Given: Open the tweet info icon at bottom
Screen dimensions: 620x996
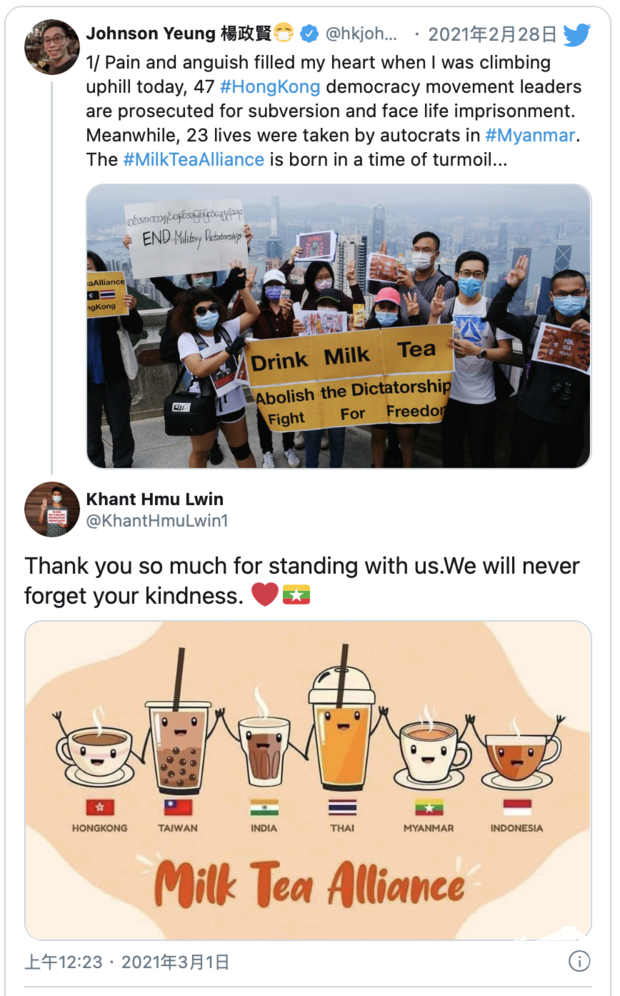Looking at the screenshot, I should [579, 961].
